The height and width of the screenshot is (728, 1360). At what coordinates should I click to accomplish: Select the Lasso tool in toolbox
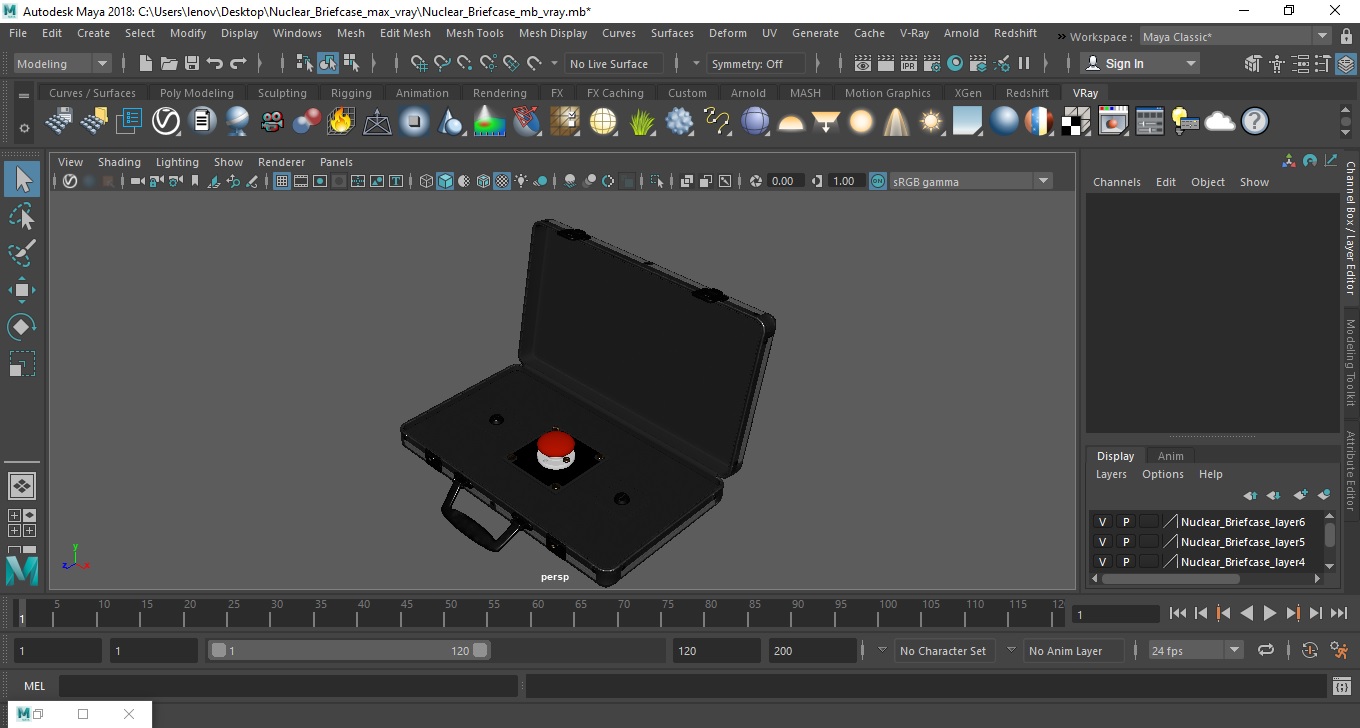(22, 216)
